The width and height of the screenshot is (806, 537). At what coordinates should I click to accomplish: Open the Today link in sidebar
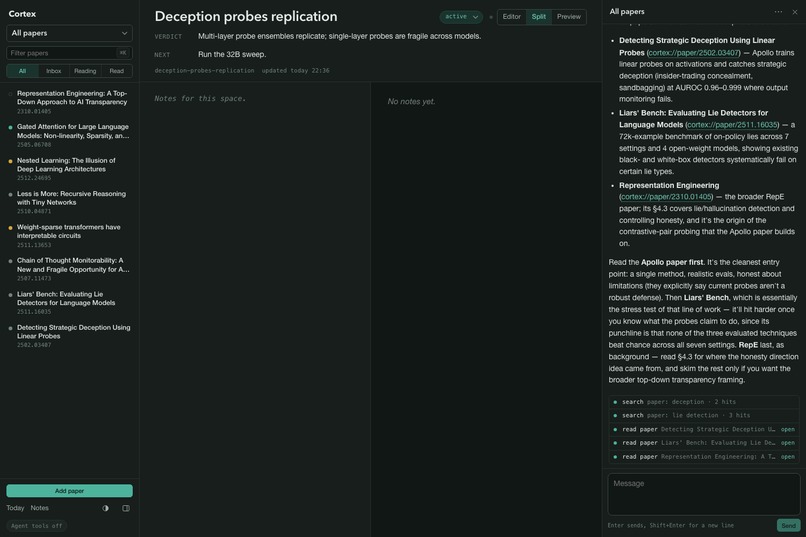[x=15, y=508]
